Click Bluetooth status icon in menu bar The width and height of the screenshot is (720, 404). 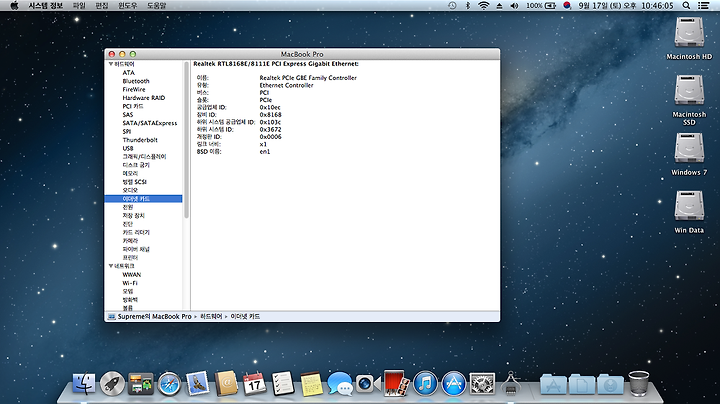pyautogui.click(x=468, y=6)
